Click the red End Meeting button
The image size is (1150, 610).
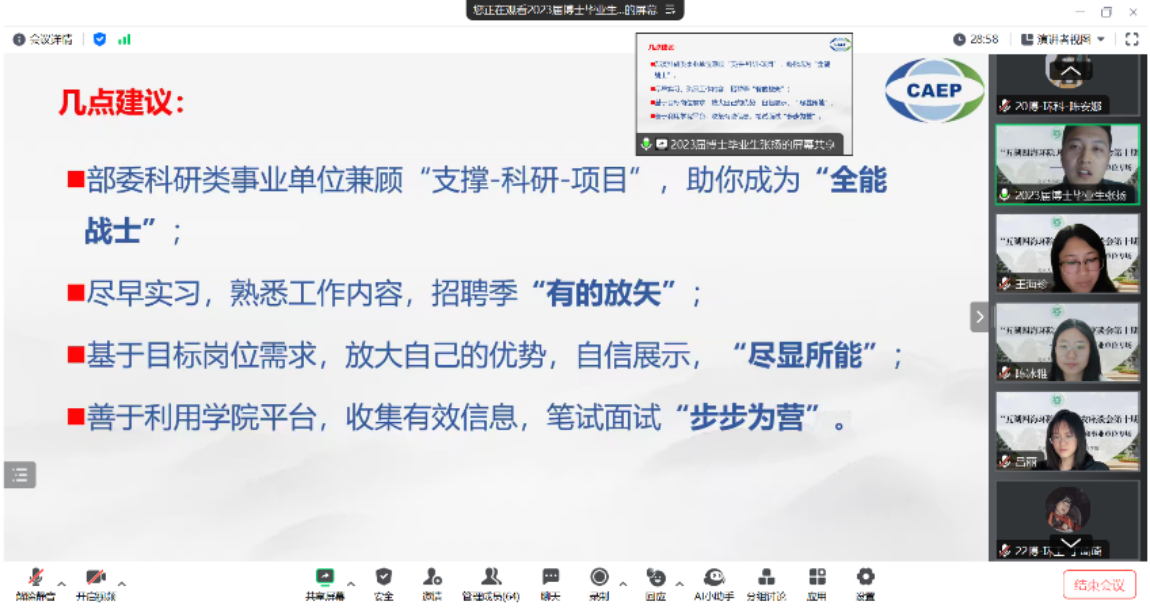[x=1099, y=585]
